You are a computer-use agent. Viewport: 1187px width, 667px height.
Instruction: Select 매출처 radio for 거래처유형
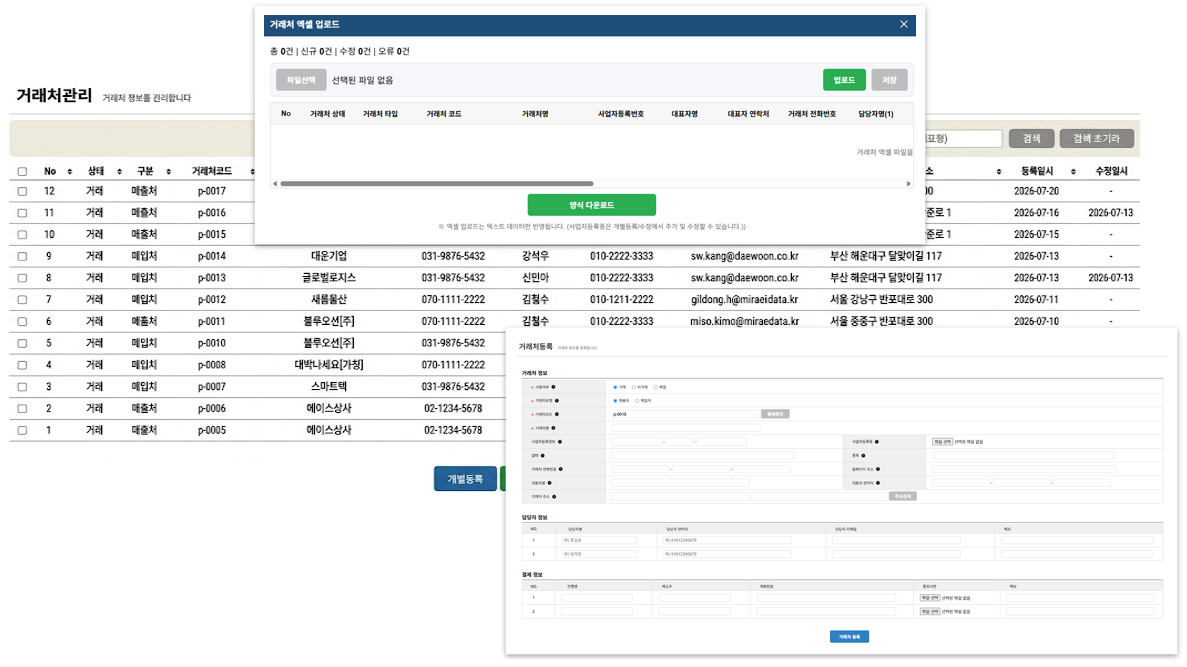[615, 401]
